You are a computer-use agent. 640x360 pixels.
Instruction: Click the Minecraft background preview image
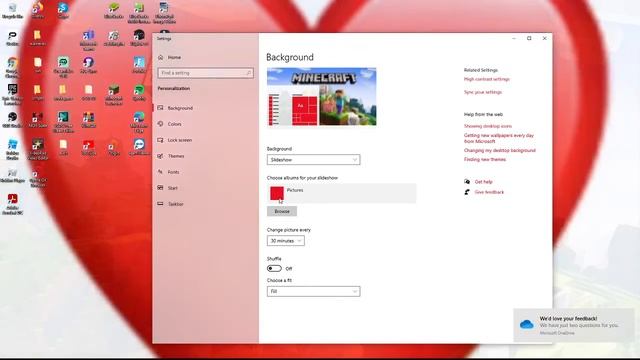pos(322,97)
